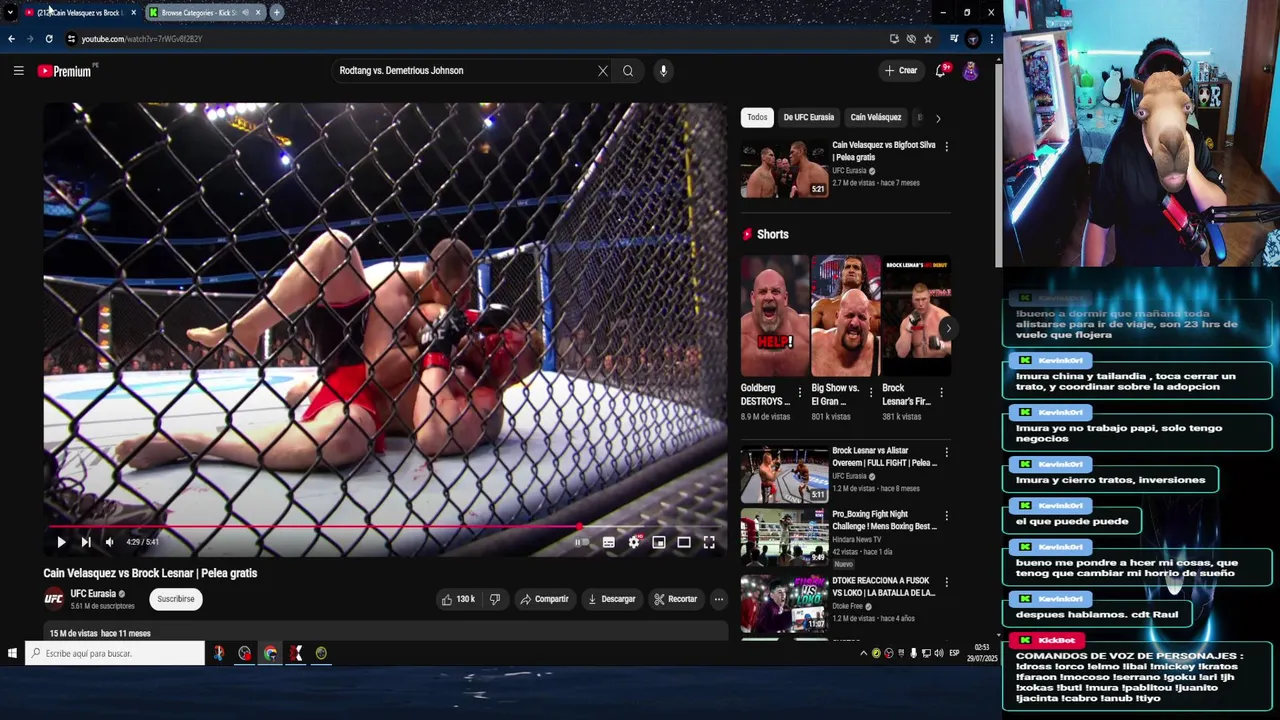
Task: Search by voice microphone
Action: (x=663, y=71)
